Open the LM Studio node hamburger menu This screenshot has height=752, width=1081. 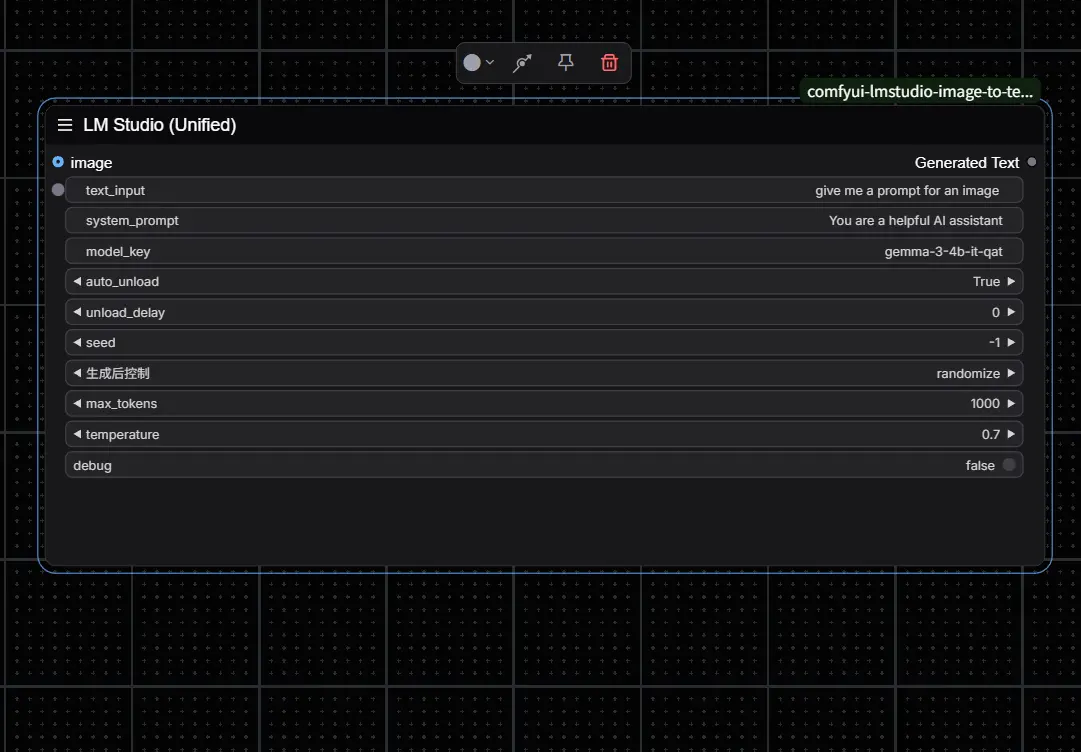coord(65,125)
